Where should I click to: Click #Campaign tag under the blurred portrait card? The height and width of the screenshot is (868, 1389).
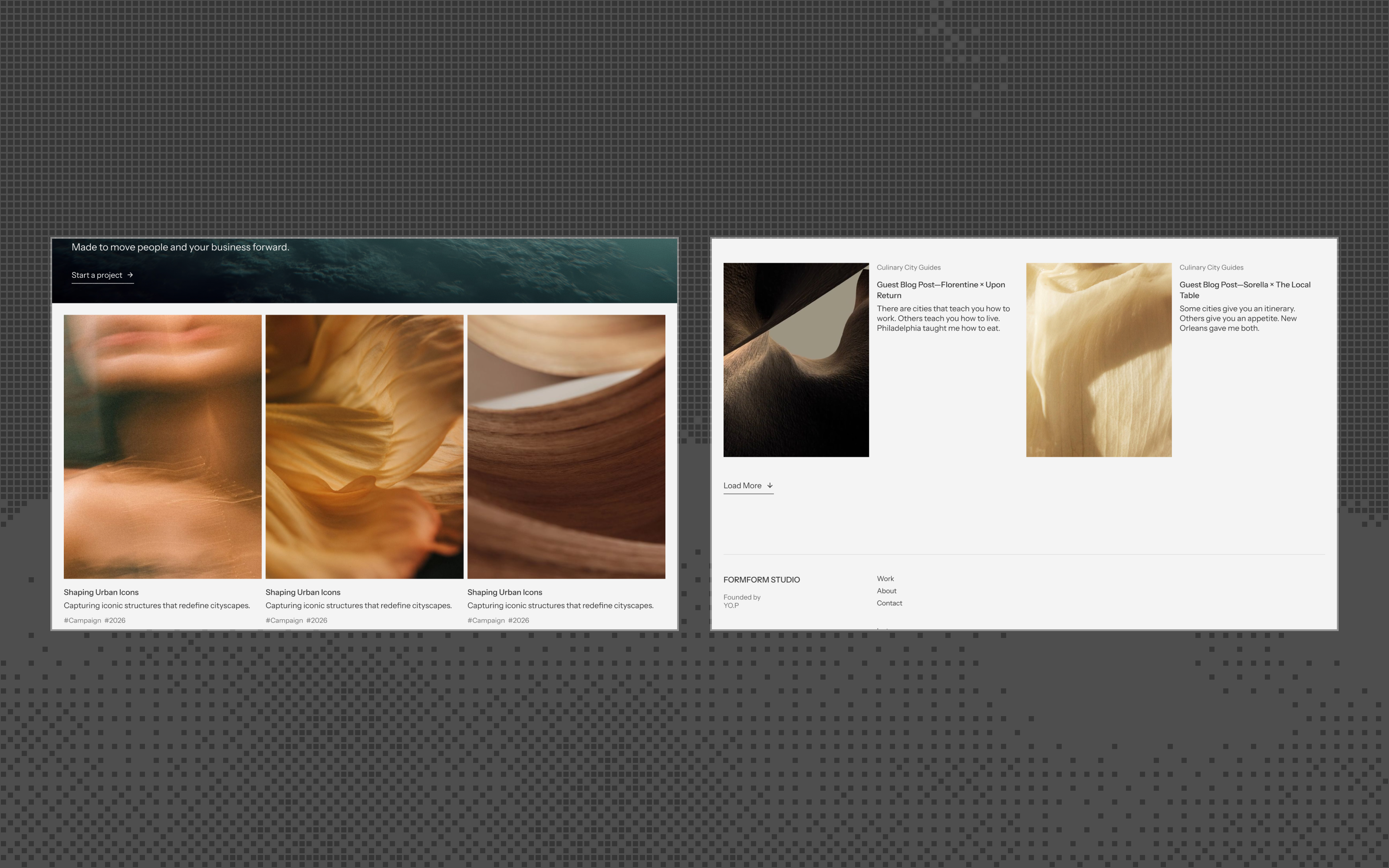[82, 621]
